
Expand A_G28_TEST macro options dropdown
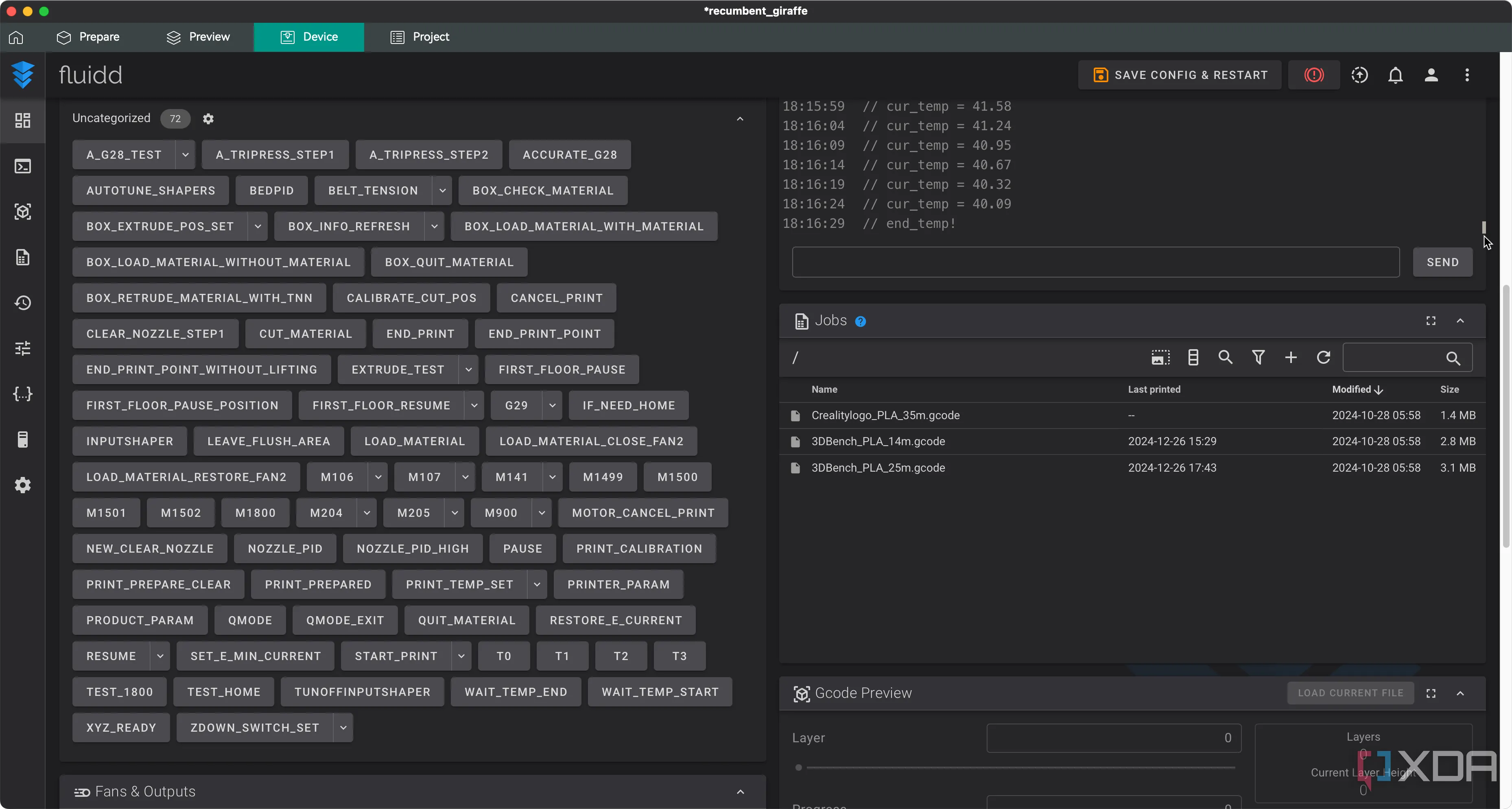[x=185, y=155]
